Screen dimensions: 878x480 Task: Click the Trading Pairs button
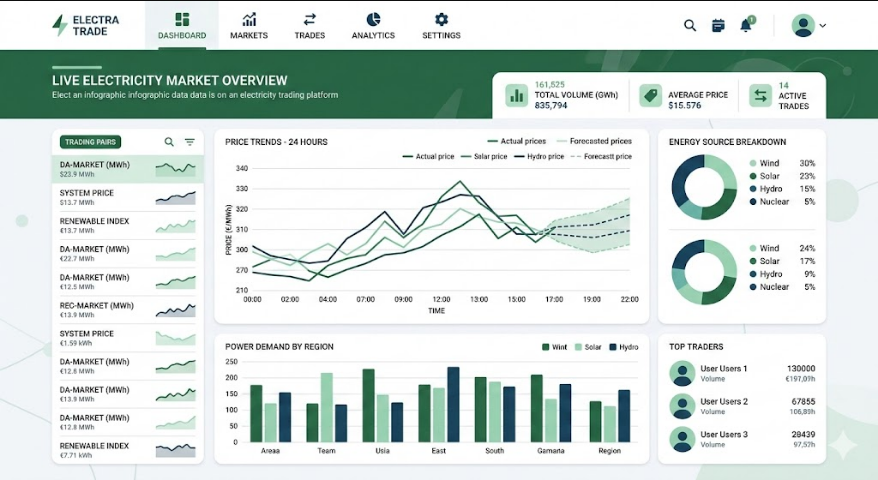pyautogui.click(x=90, y=142)
